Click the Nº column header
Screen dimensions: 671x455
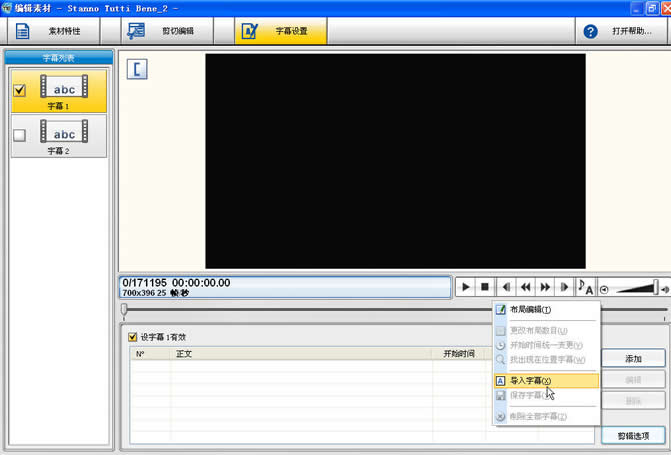point(150,354)
